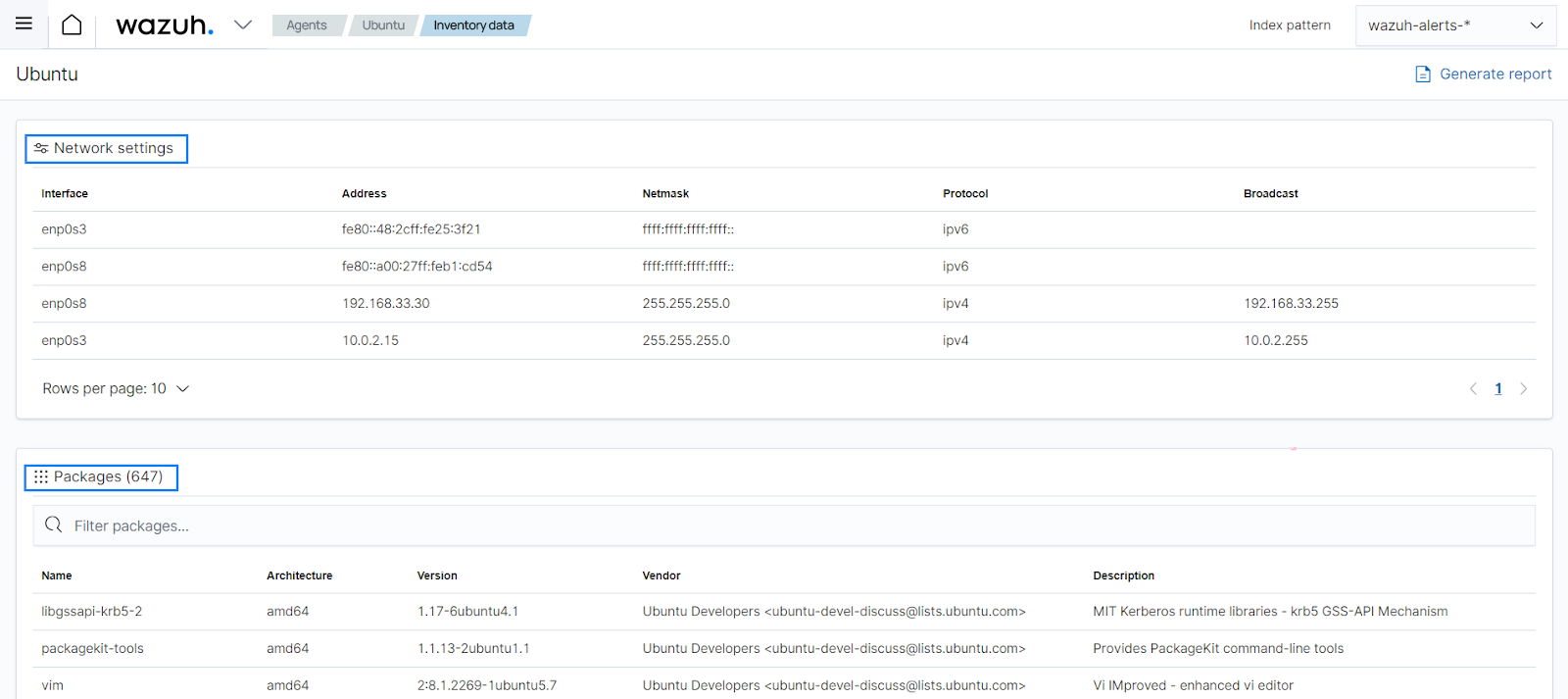
Task: Click the ipv4 protocol for 192.168.33.30
Action: point(955,304)
